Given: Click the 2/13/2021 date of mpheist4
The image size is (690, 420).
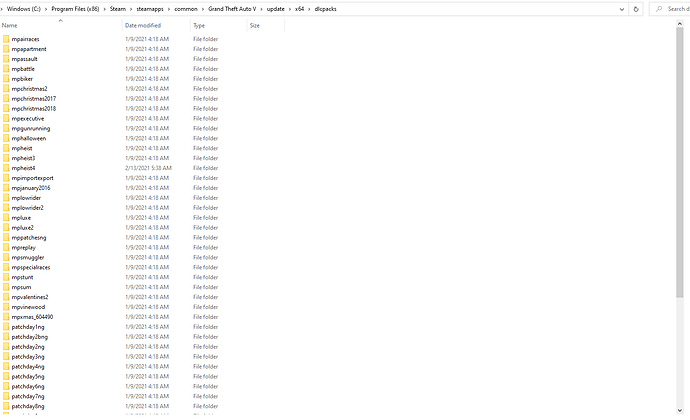Looking at the screenshot, I should (x=148, y=168).
